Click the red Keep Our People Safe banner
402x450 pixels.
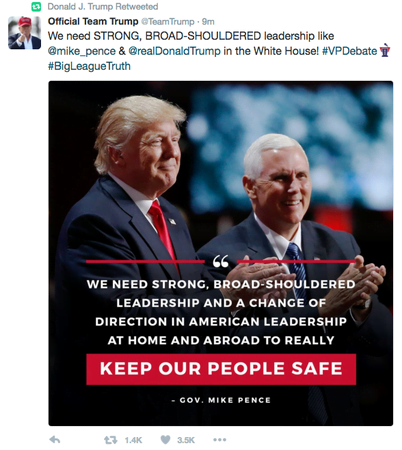[x=221, y=369]
